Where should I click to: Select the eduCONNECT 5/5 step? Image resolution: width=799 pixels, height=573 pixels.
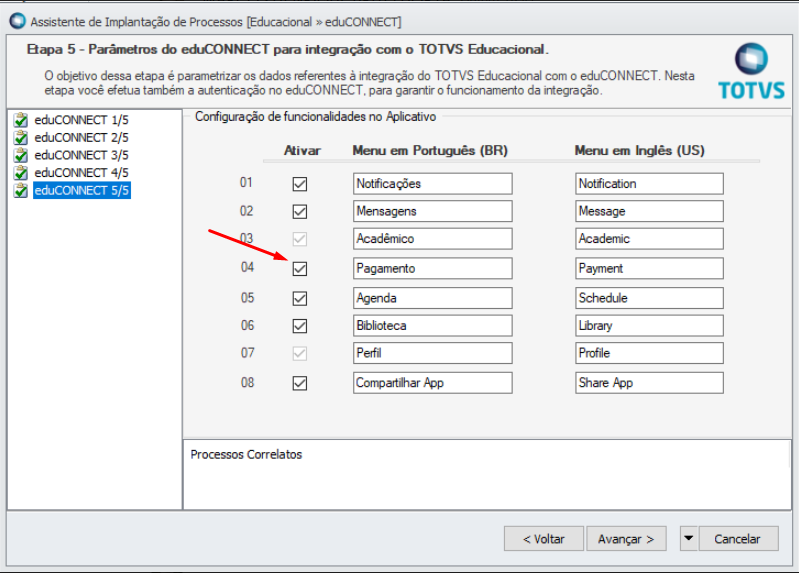pos(81,191)
